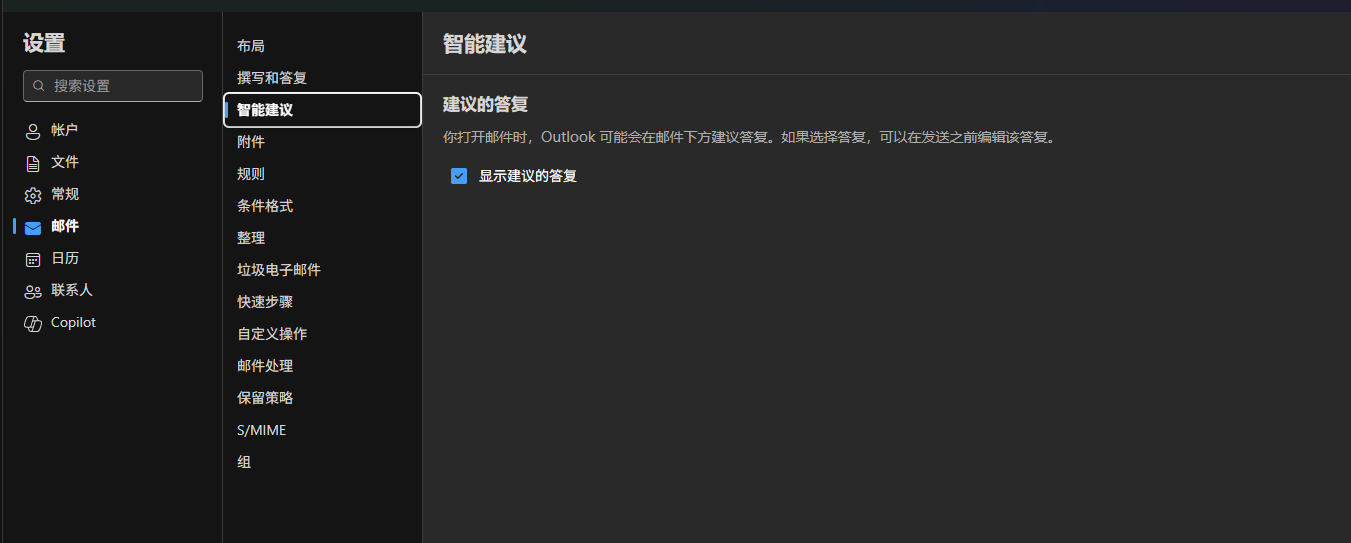Click the 显示建议的答复 label text

tap(528, 176)
